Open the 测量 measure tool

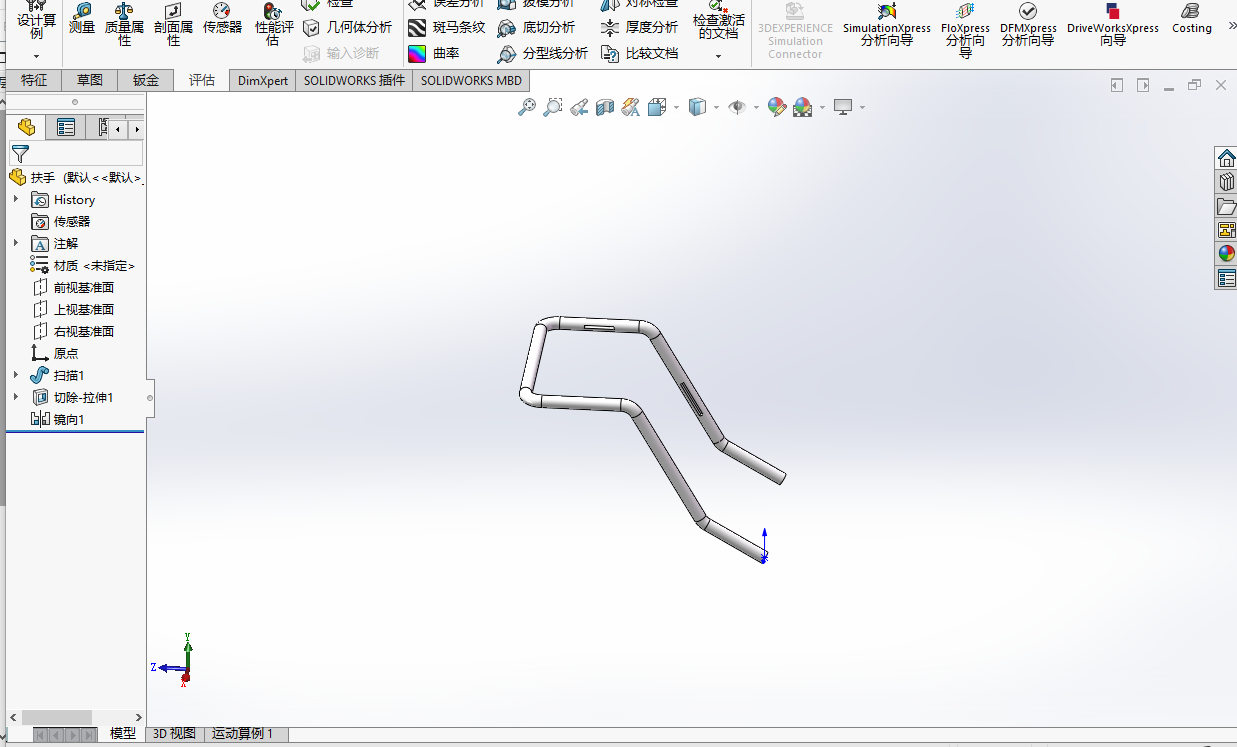[x=82, y=19]
